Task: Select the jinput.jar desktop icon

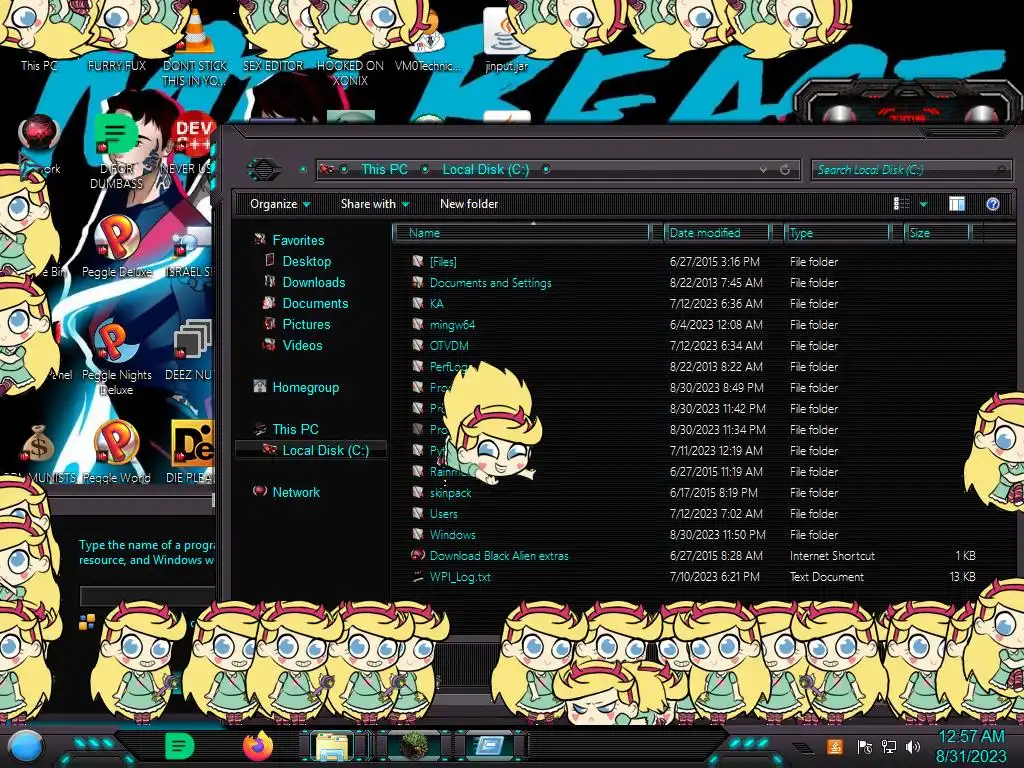Action: click(506, 40)
